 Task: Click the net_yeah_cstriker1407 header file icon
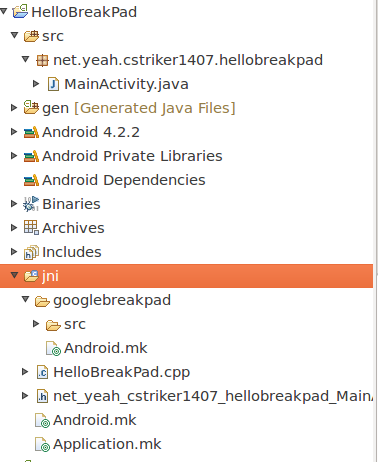[x=42, y=396]
